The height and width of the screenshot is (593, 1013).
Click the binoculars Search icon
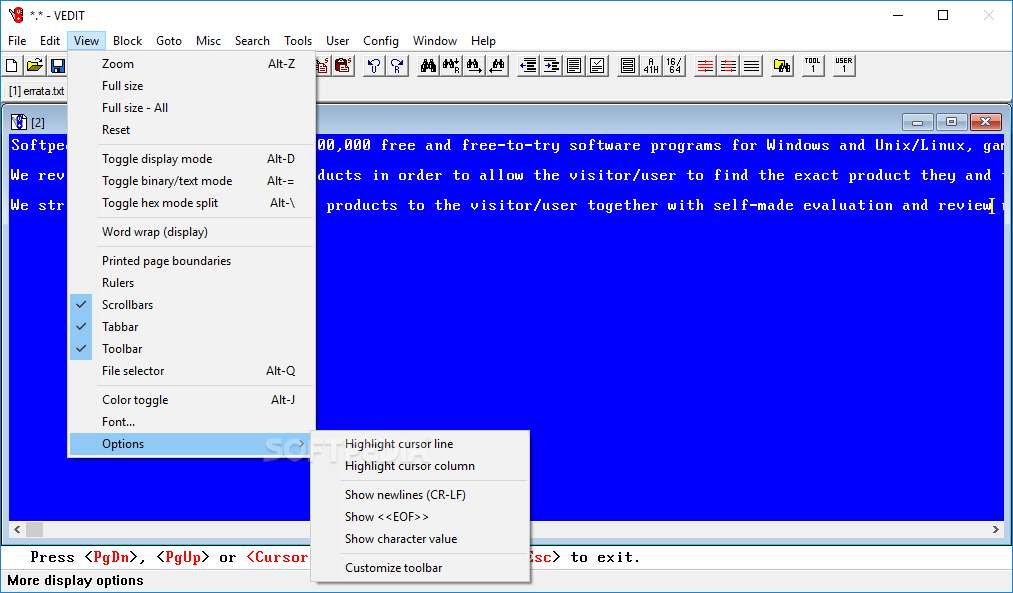428,65
